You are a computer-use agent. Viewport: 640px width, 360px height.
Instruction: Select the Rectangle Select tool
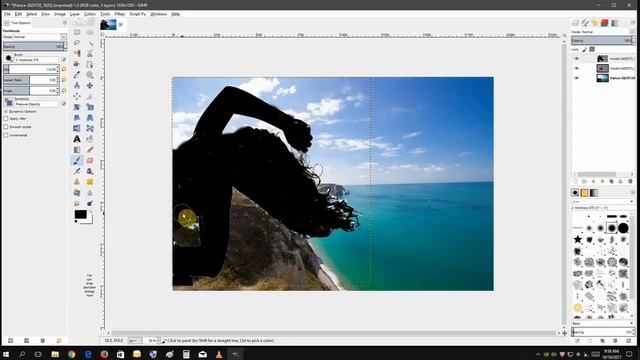click(77, 32)
